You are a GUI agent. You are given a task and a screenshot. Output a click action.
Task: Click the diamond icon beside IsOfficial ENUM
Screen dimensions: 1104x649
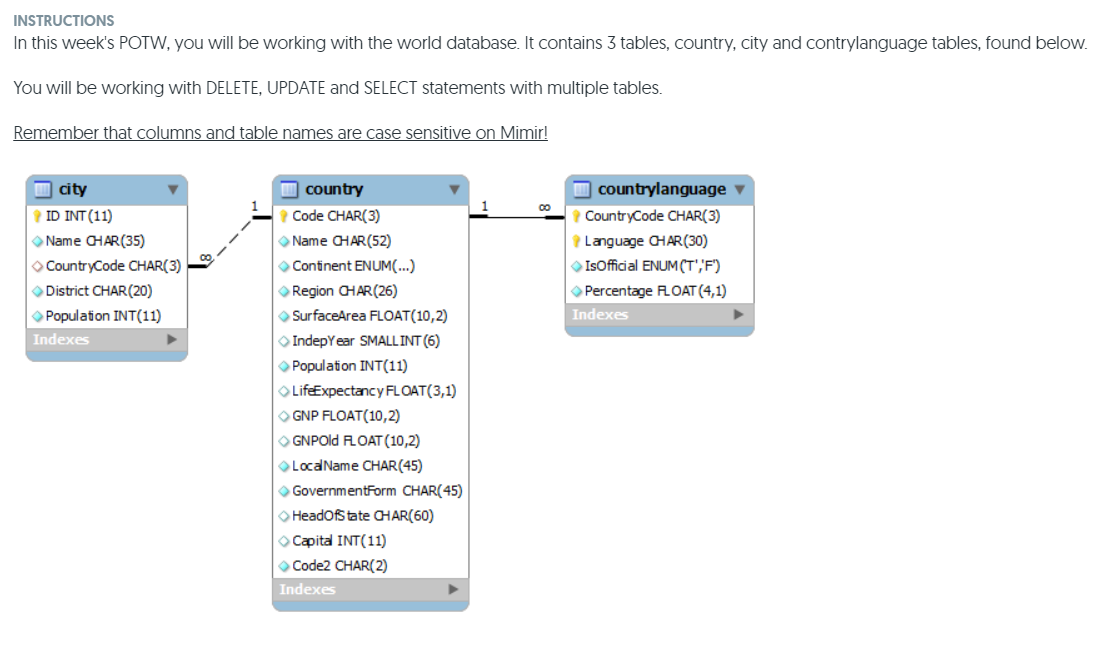coord(577,266)
